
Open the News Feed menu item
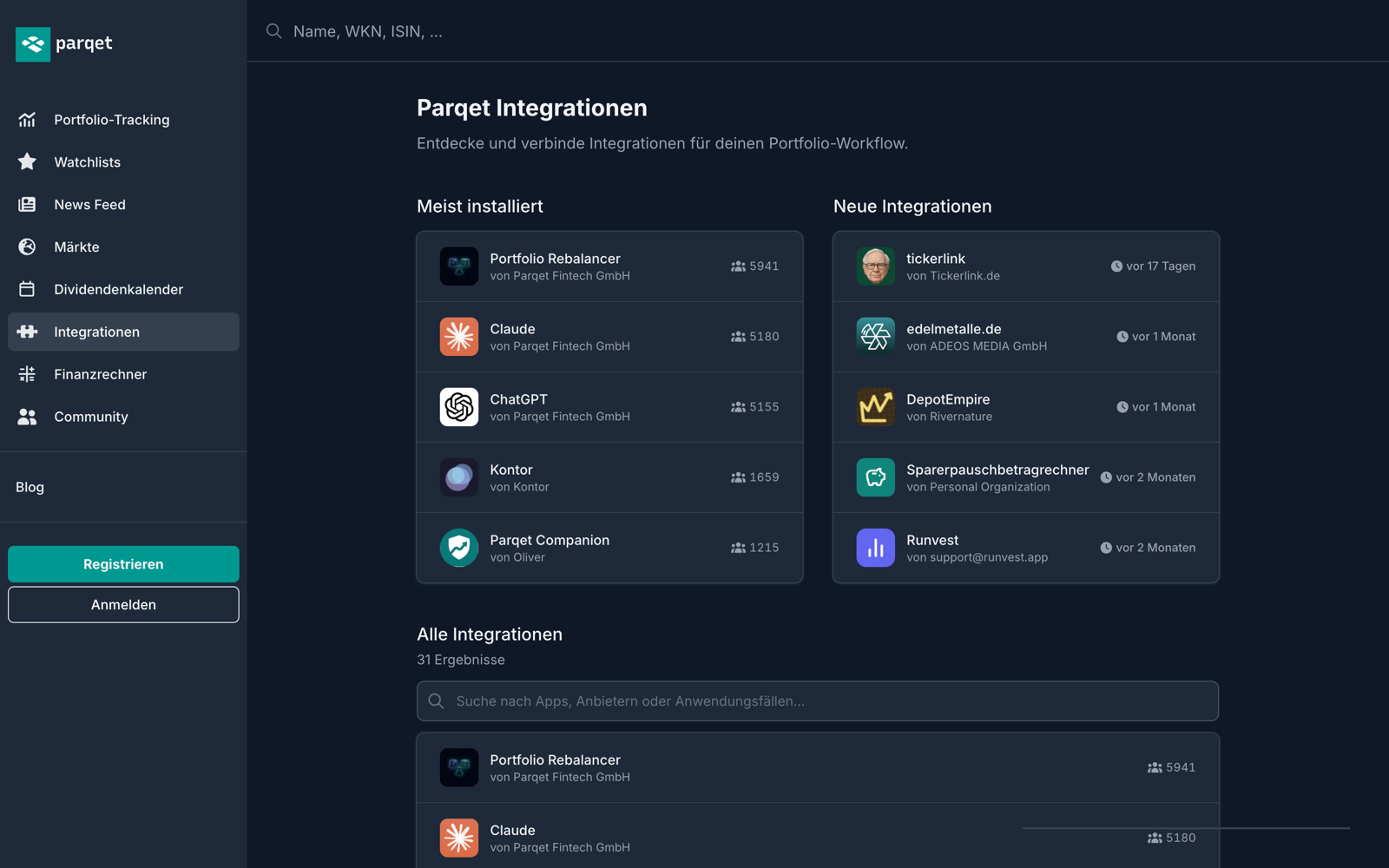[x=123, y=205]
